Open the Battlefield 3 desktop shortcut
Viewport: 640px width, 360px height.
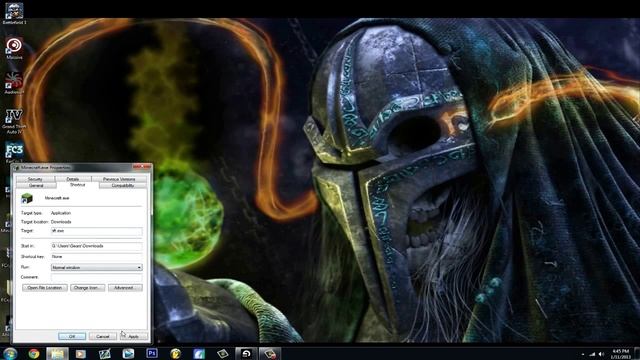click(14, 12)
